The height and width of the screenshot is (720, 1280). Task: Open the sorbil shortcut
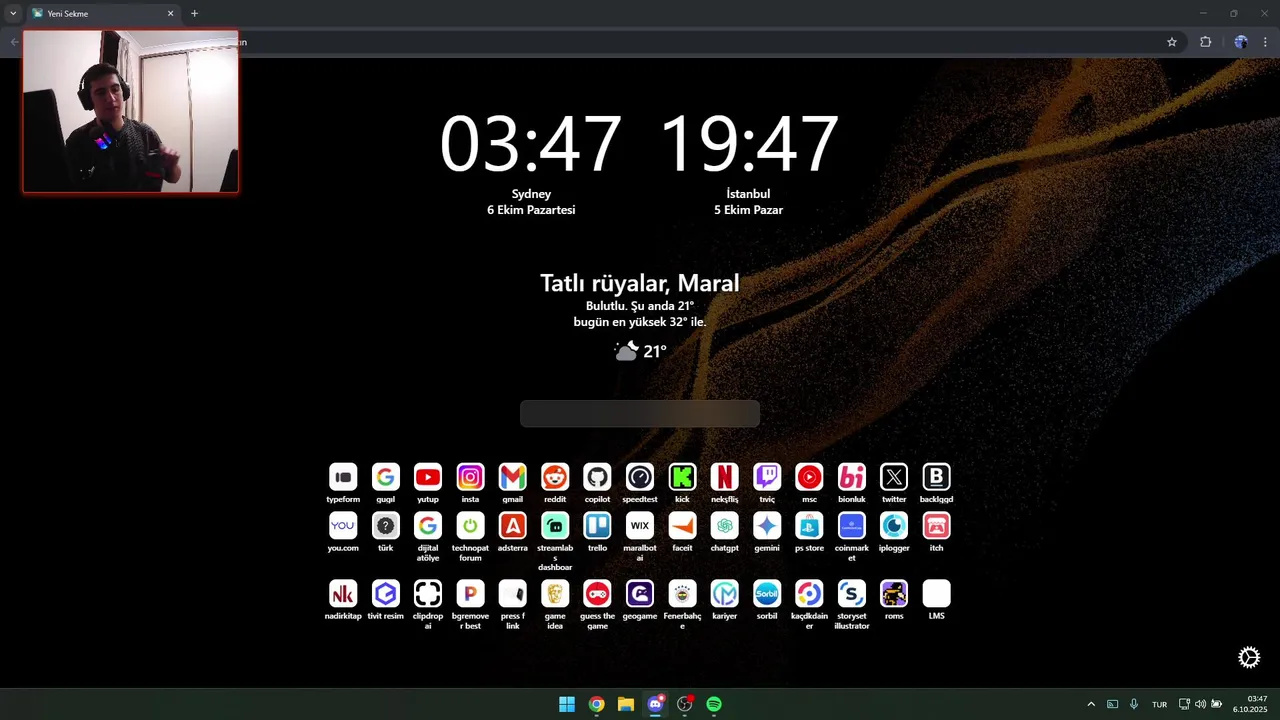coord(767,593)
